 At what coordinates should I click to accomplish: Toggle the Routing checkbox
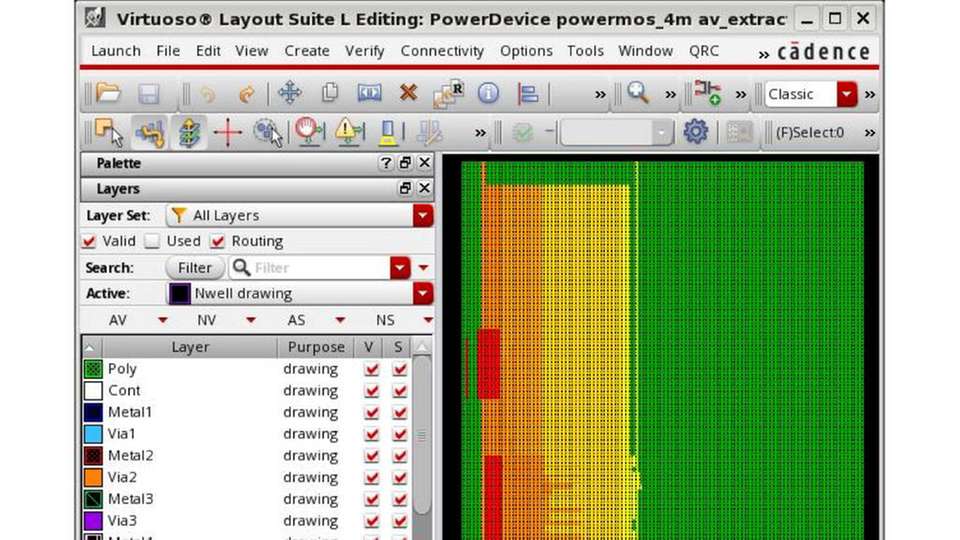[x=217, y=241]
